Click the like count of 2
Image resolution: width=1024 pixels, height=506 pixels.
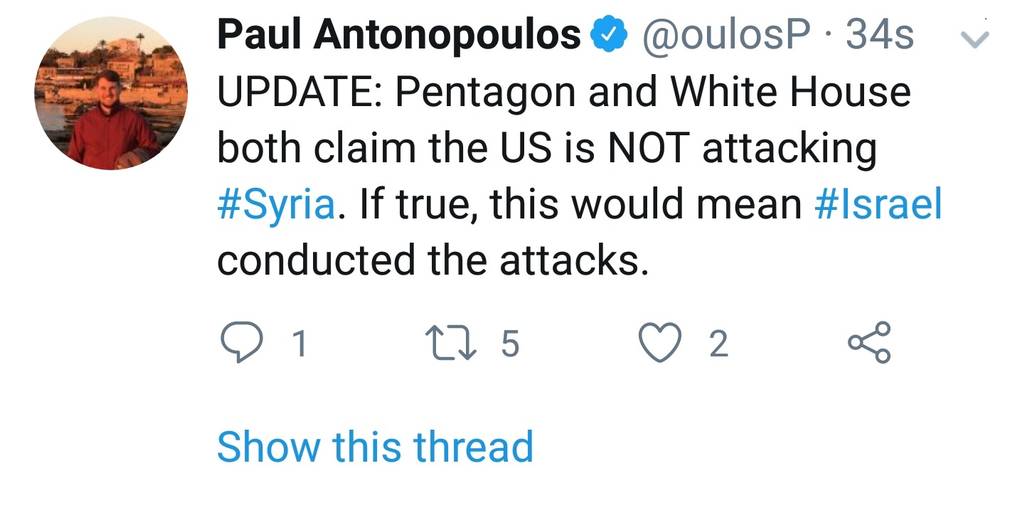coord(718,344)
